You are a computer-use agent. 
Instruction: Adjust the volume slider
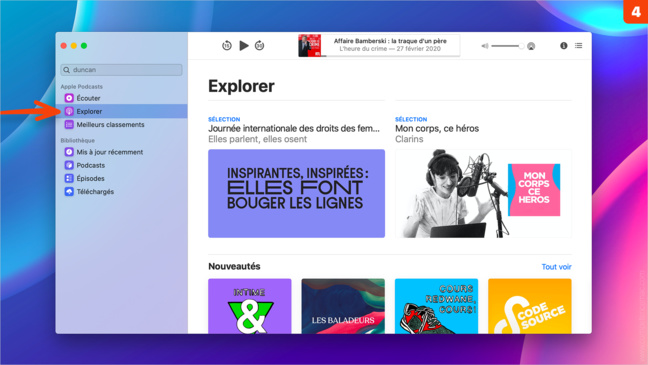coord(508,46)
